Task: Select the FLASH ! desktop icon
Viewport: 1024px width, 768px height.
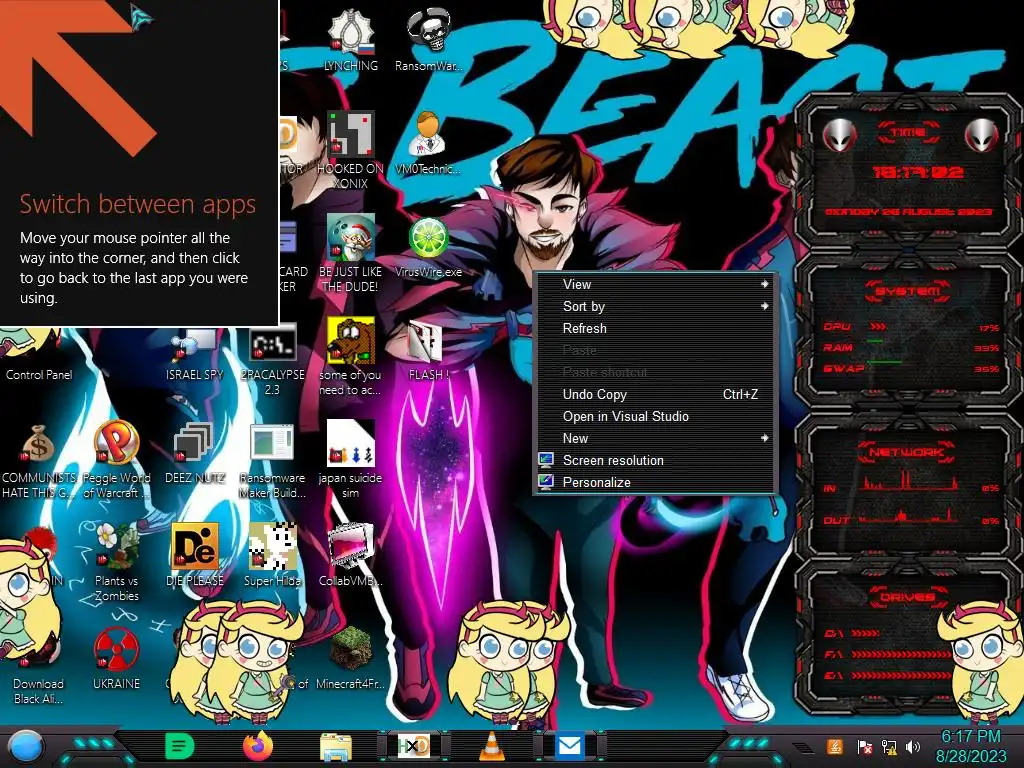Action: [x=428, y=350]
